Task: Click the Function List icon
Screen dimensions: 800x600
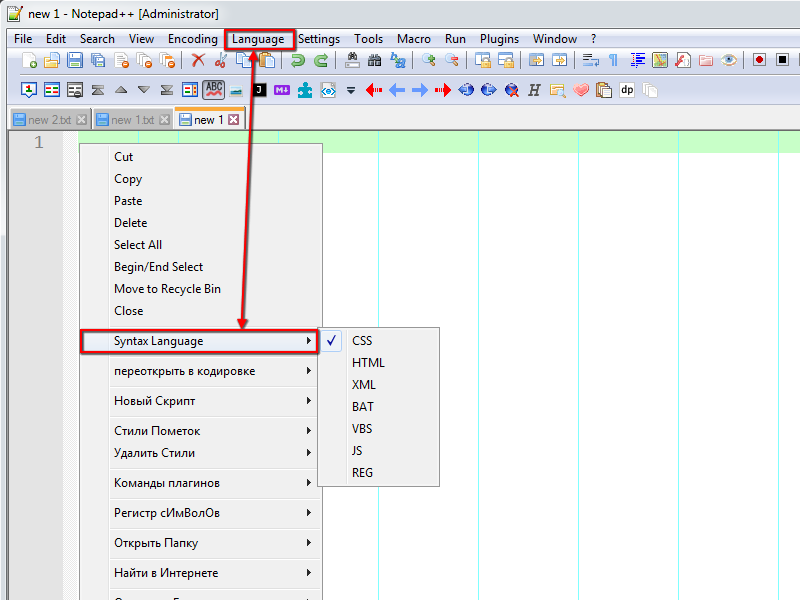Action: pos(683,60)
